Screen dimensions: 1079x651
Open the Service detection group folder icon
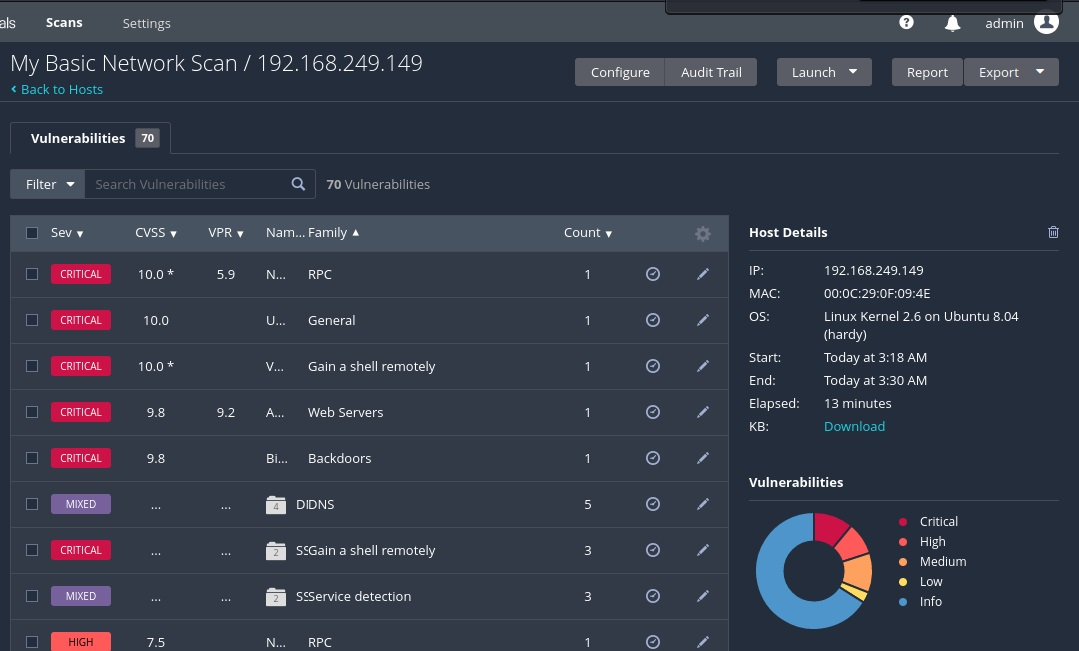[x=276, y=597]
